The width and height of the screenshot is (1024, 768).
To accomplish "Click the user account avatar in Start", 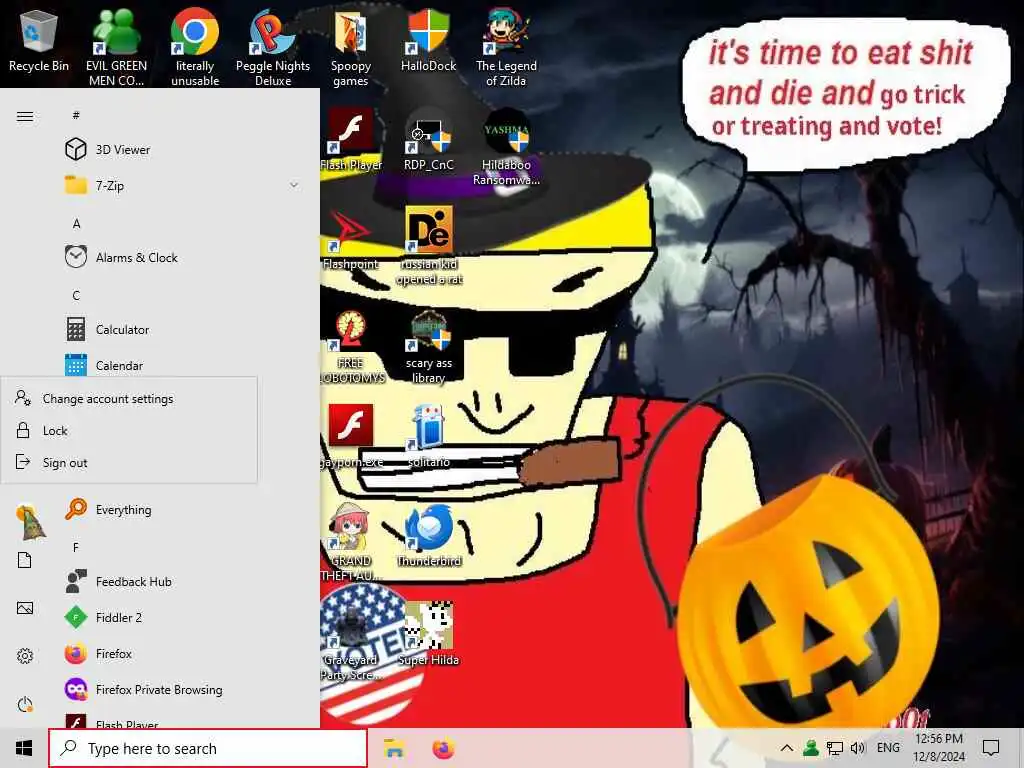I will [29, 522].
